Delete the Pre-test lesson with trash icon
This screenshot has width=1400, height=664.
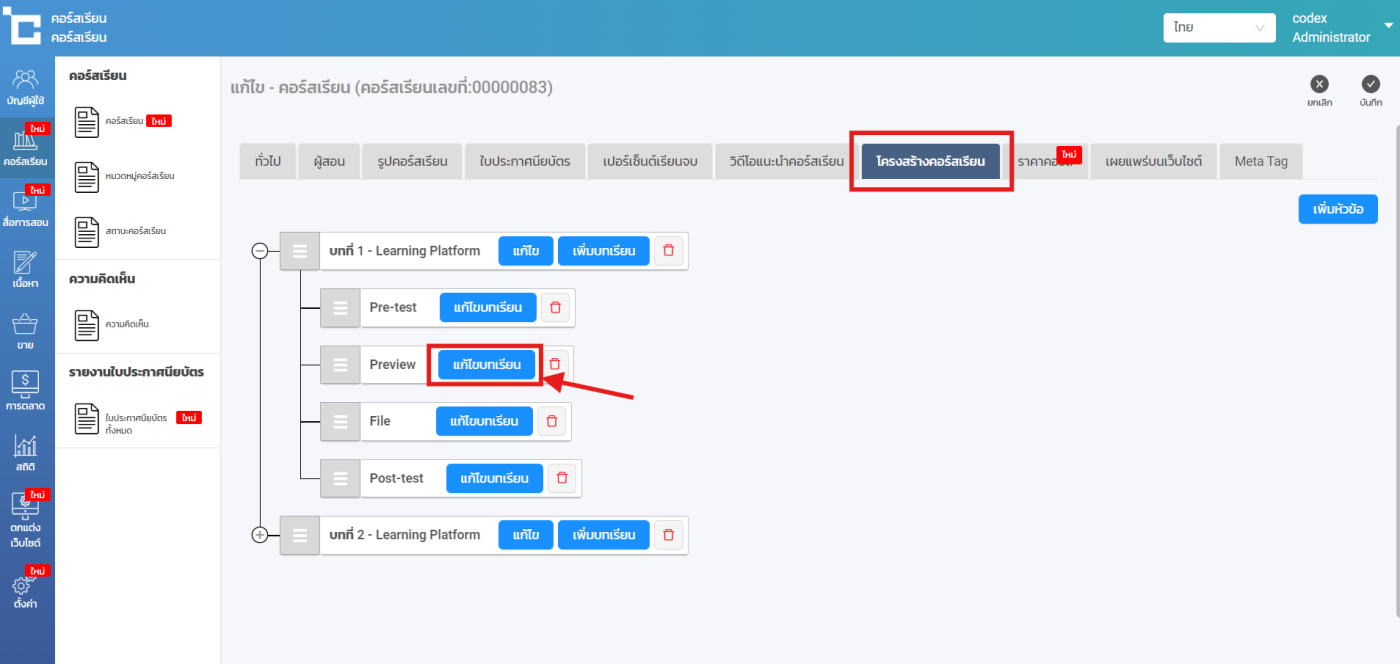[556, 308]
